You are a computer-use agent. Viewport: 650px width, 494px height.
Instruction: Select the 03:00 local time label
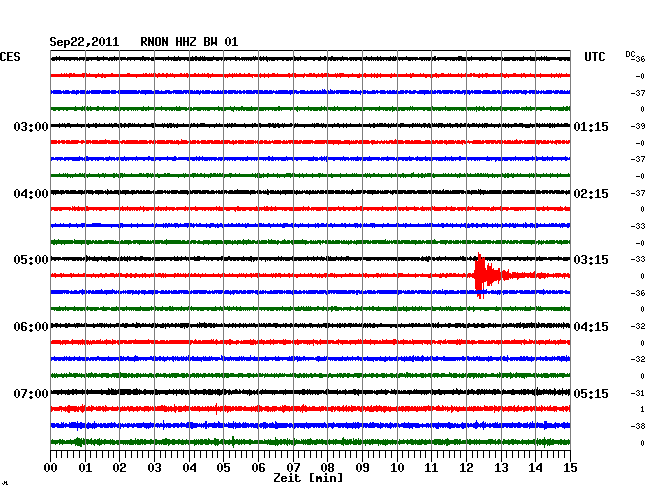click(x=31, y=126)
